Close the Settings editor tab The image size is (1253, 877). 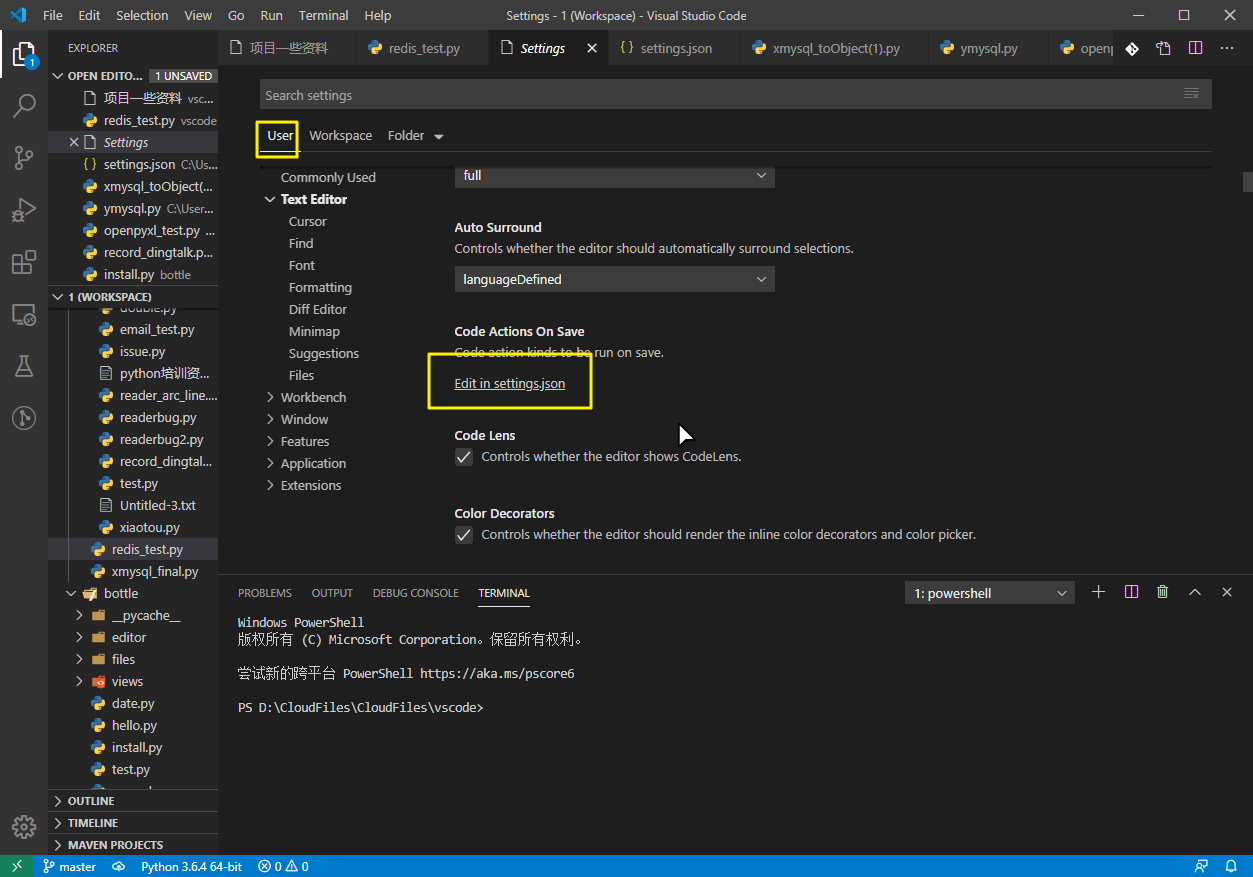coord(592,48)
